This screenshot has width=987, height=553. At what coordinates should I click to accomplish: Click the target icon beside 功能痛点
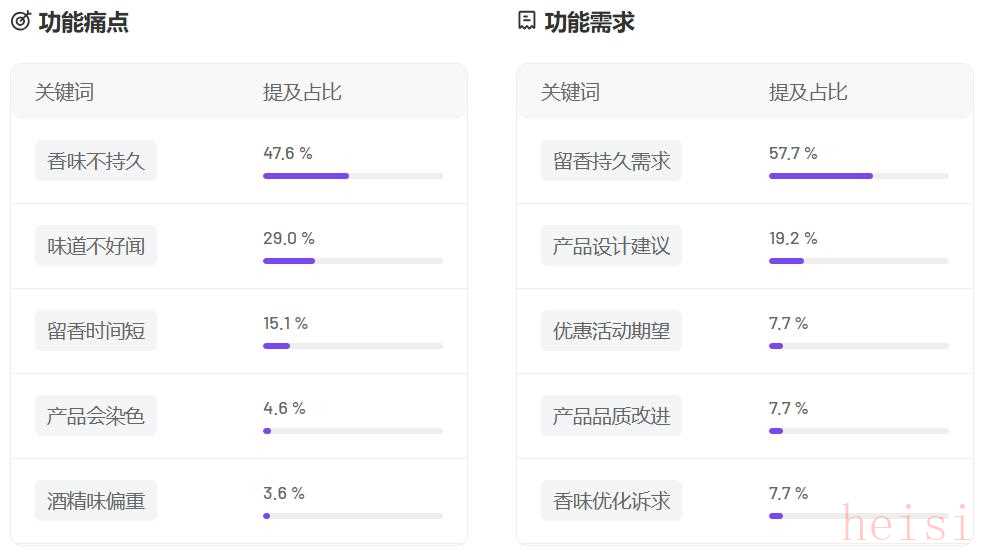coord(20,21)
